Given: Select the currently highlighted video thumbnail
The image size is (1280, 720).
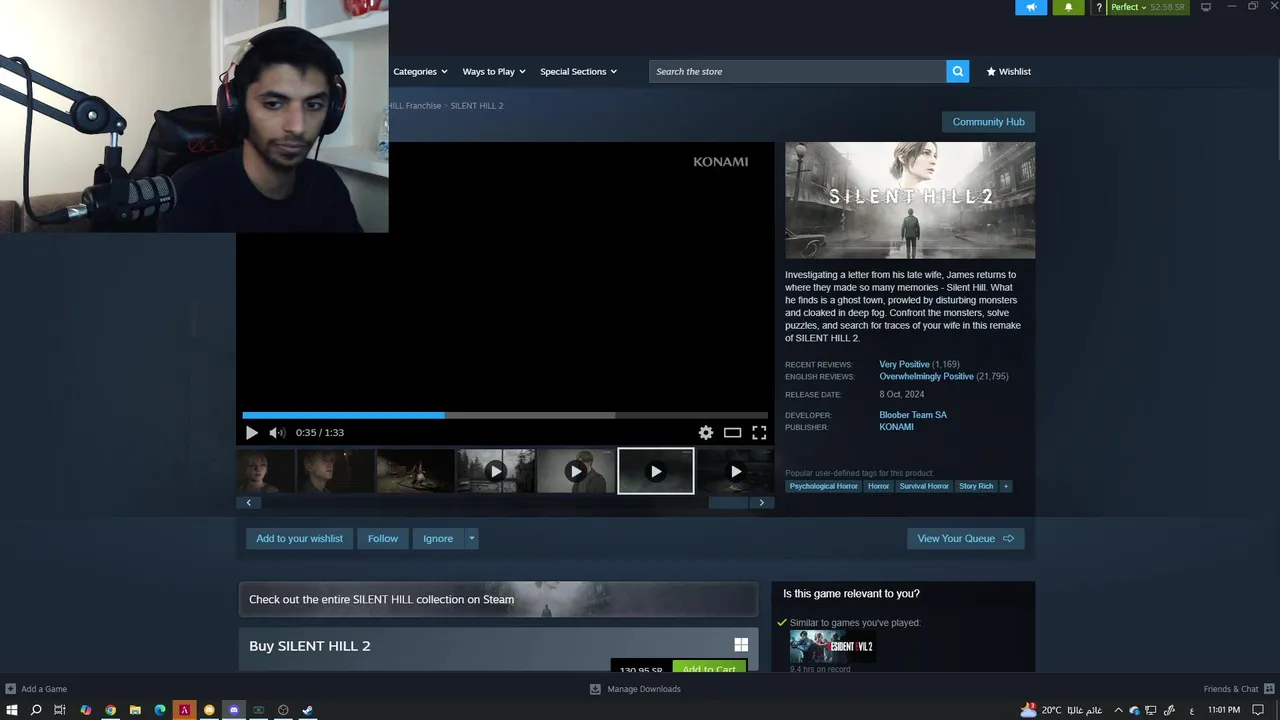Looking at the screenshot, I should pyautogui.click(x=655, y=471).
